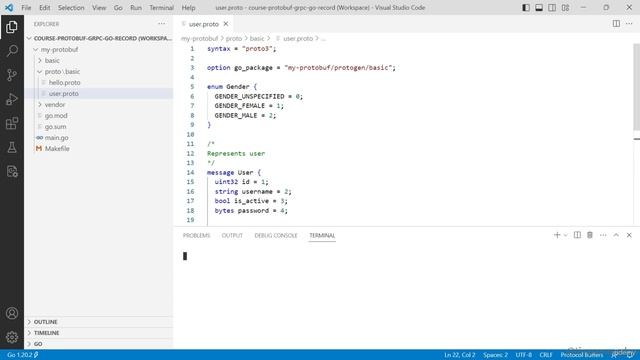Open editor more actions ellipsis

[x=629, y=24]
